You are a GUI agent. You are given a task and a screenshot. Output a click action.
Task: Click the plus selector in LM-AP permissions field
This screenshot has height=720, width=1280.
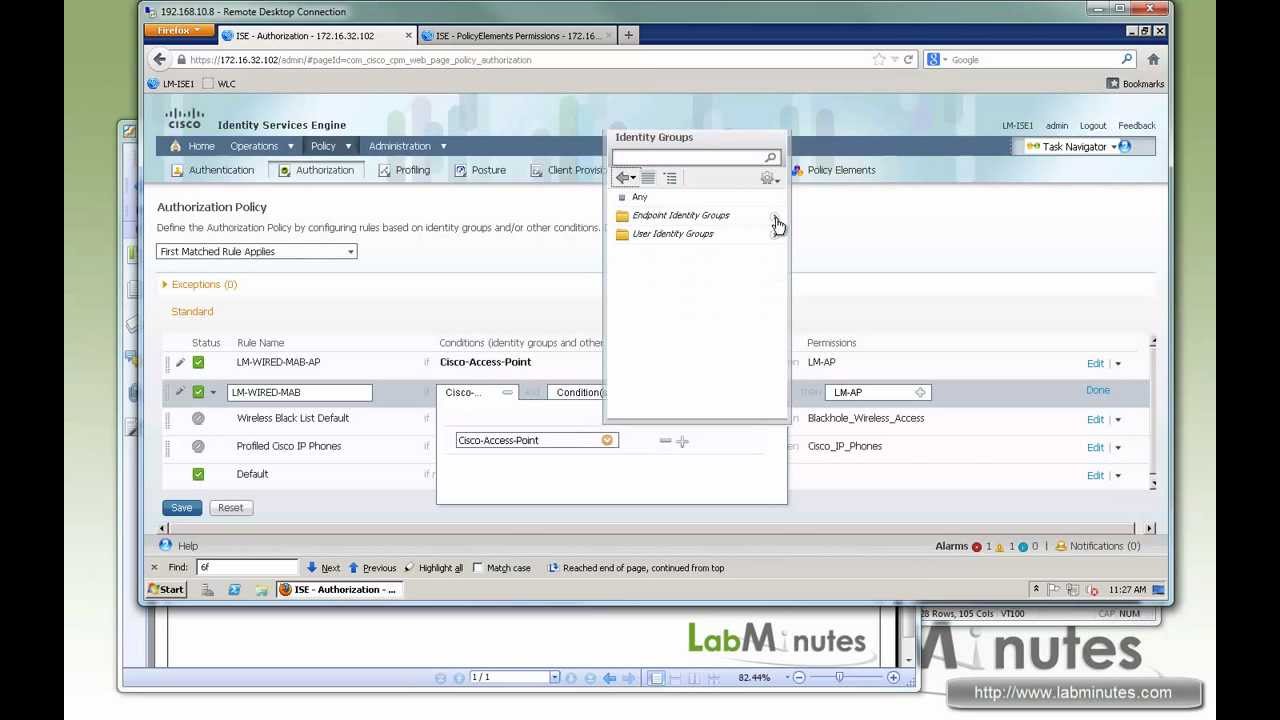pos(920,392)
